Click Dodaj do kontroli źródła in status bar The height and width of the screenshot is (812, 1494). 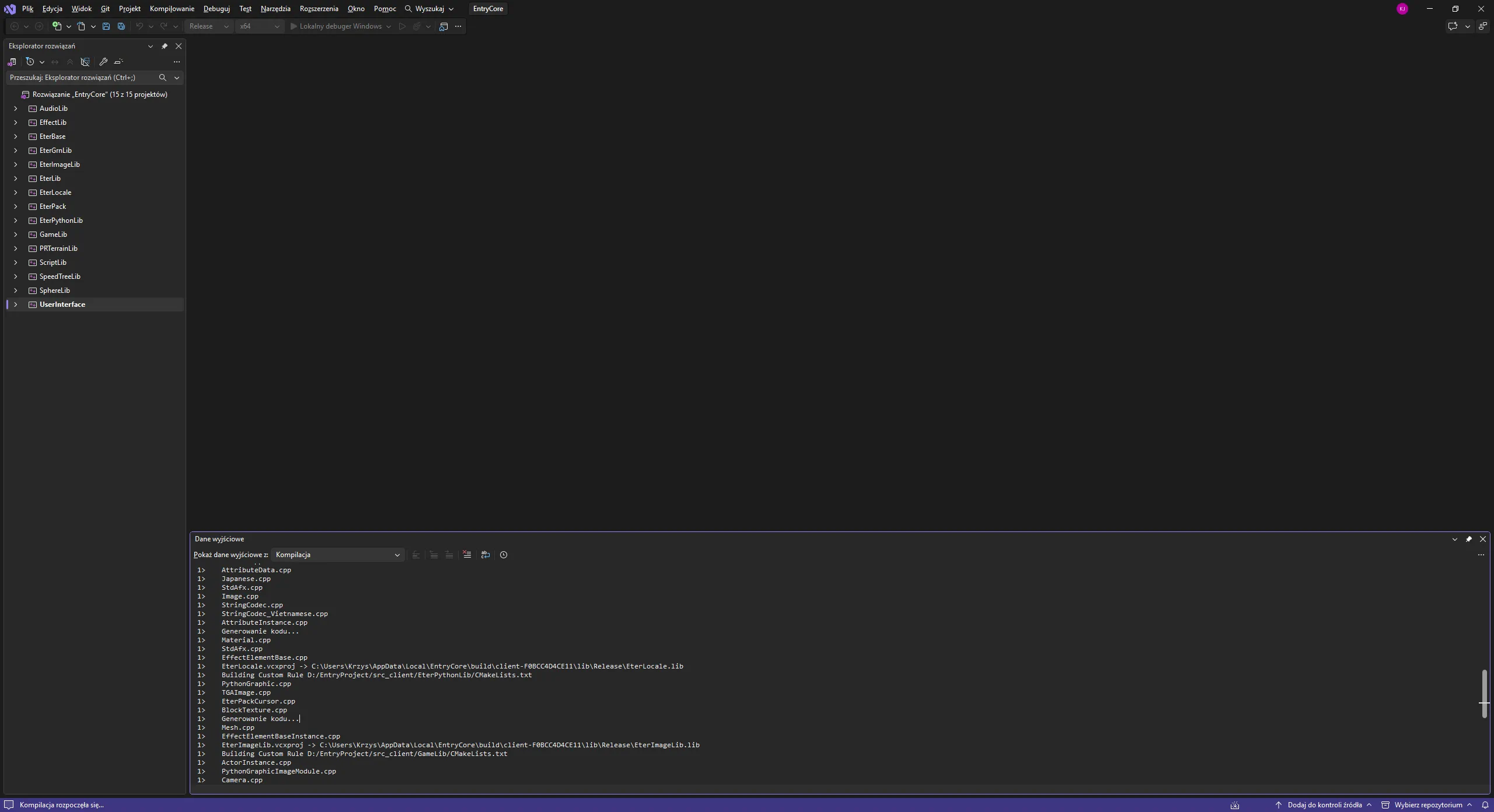[1324, 805]
